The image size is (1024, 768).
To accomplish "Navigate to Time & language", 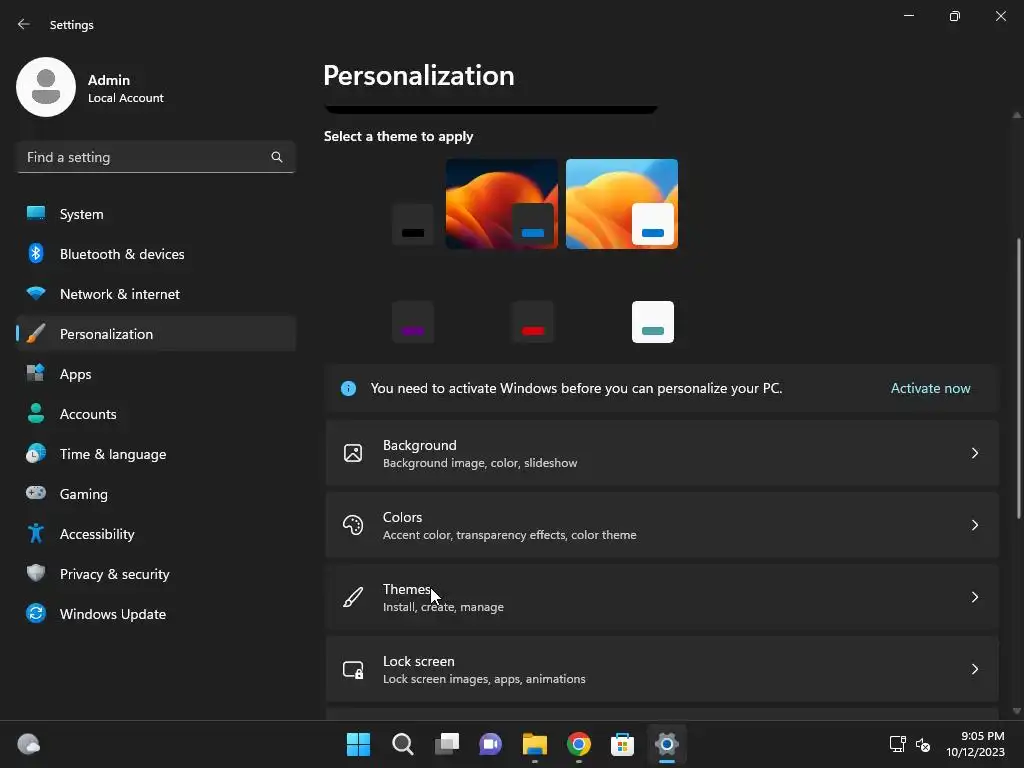I will 156,454.
